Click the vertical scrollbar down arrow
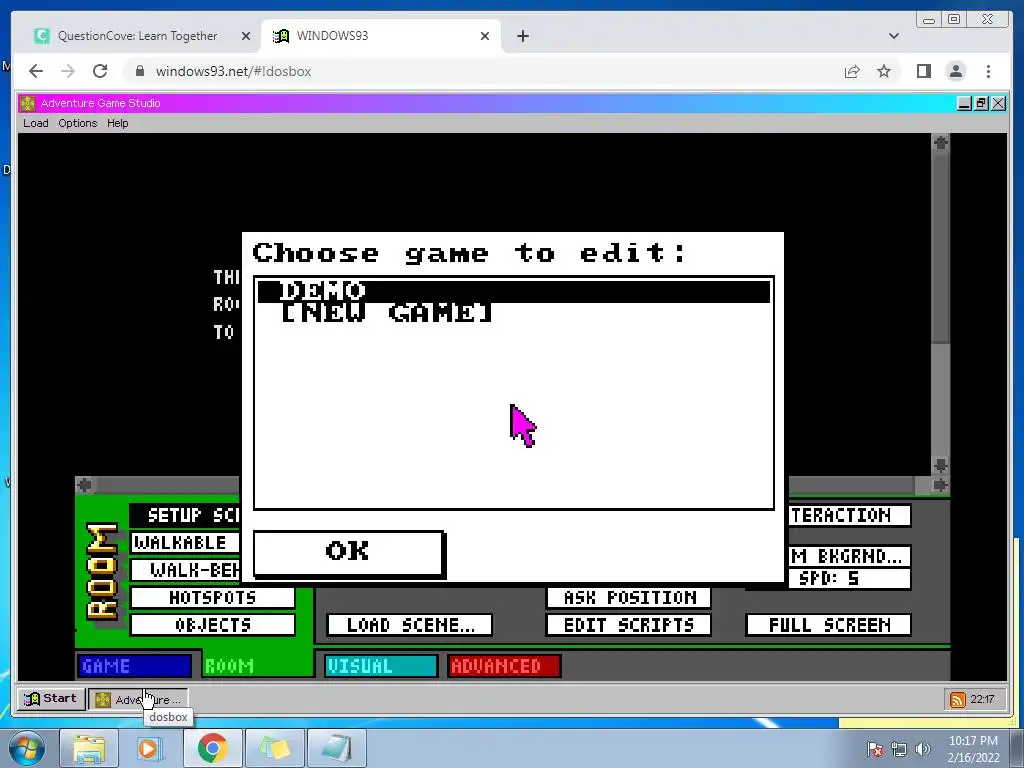 tap(940, 466)
